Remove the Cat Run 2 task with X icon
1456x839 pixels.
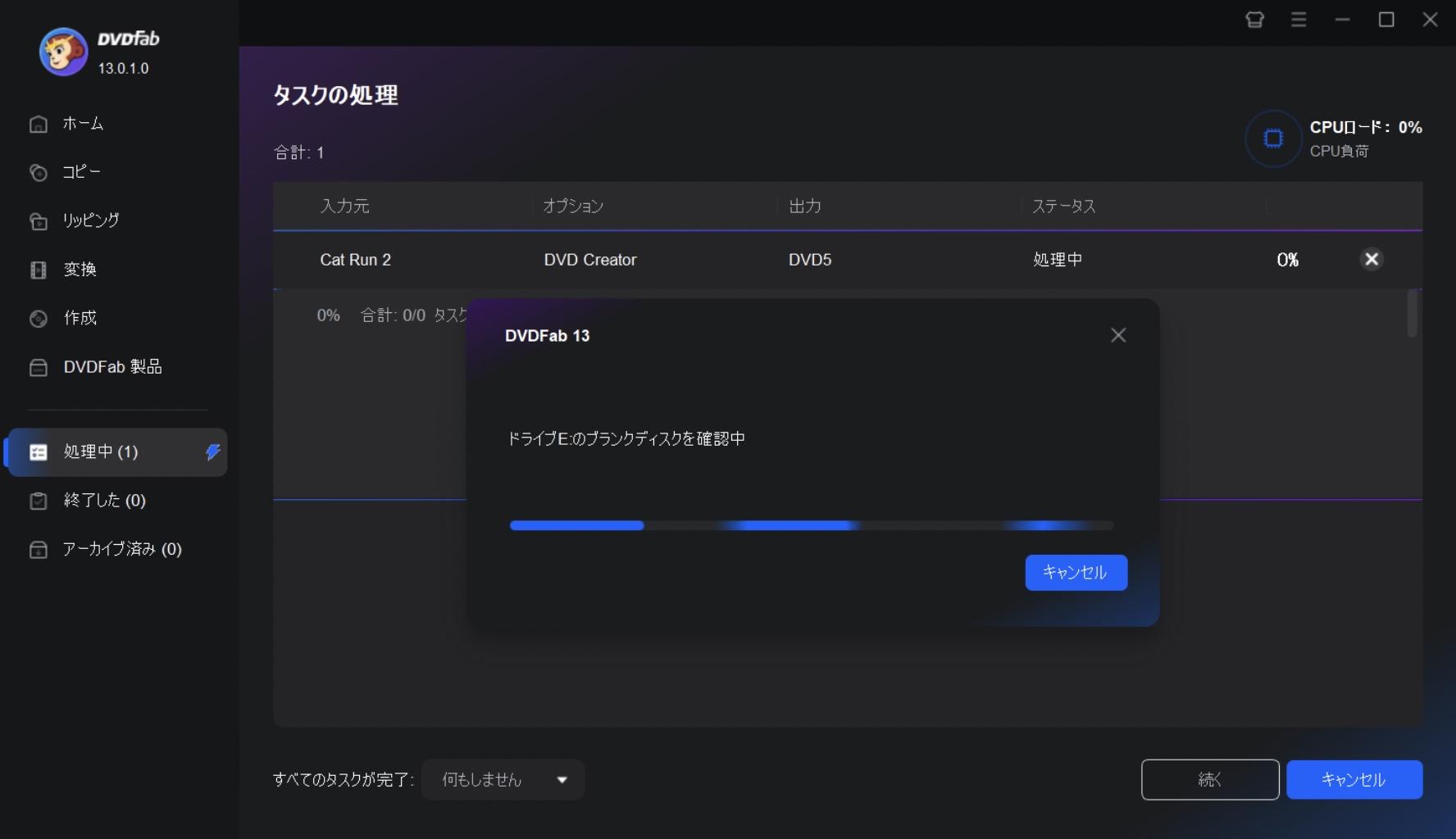coord(1372,260)
